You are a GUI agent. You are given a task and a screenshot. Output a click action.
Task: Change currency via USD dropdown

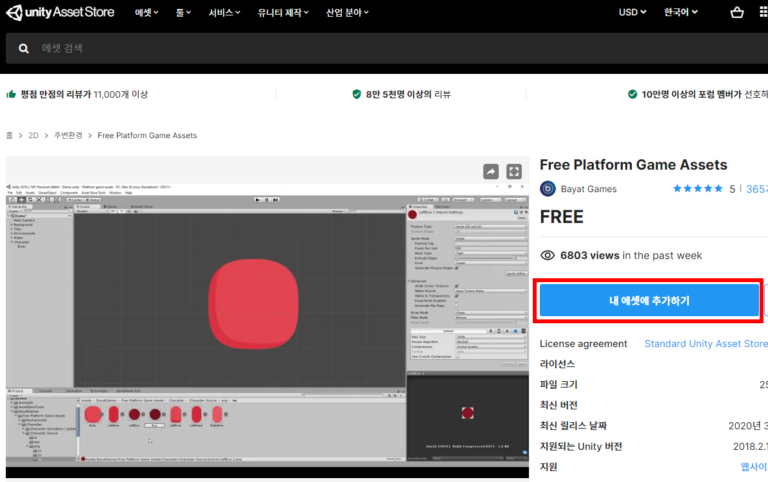click(x=632, y=12)
